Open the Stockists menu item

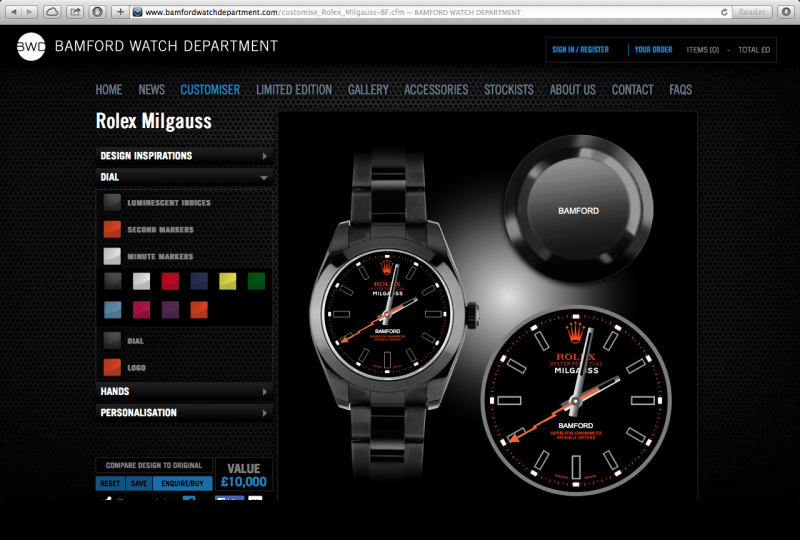(x=509, y=90)
